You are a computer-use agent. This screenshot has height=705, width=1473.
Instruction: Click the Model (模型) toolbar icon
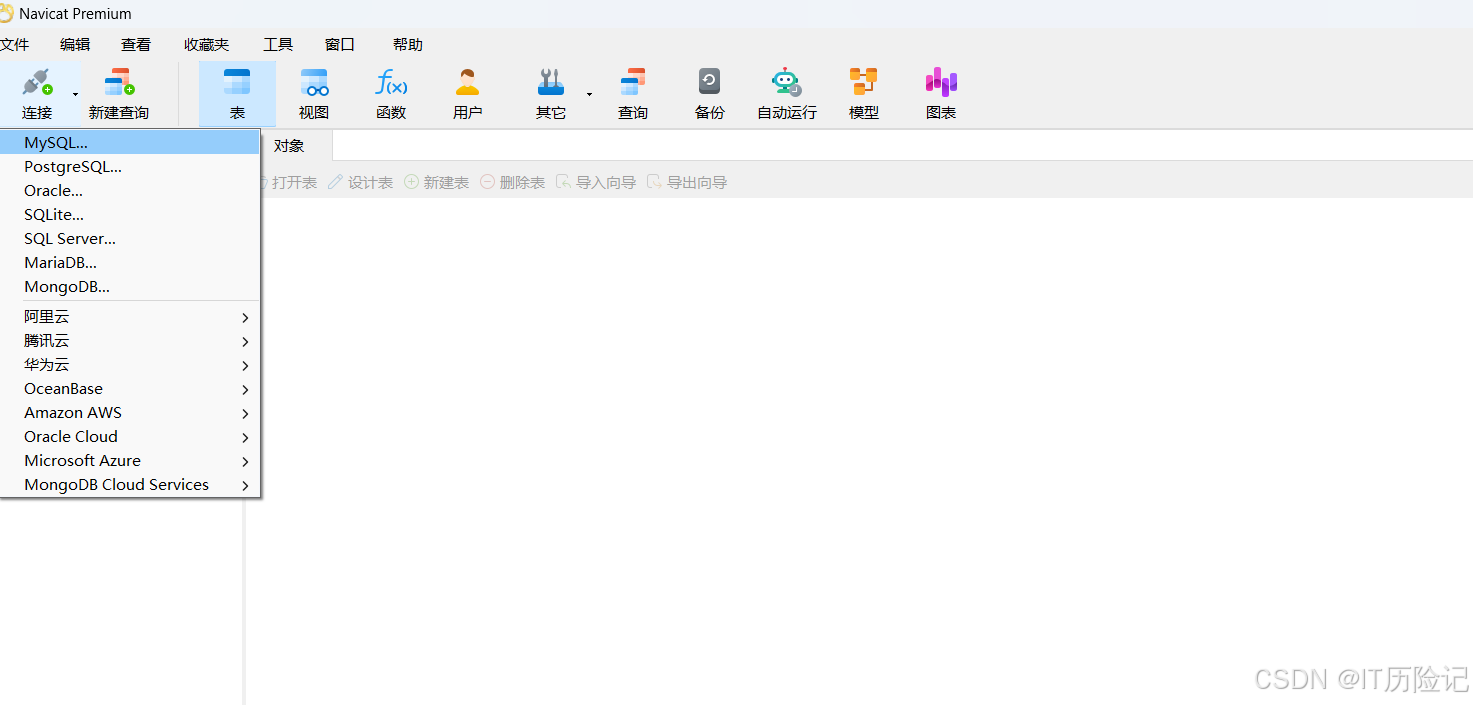click(864, 82)
